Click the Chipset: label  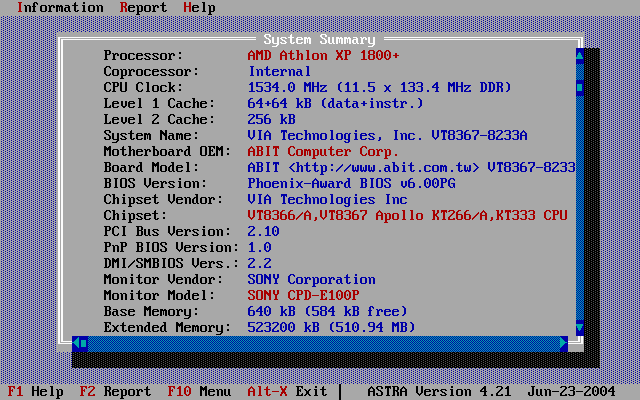point(135,215)
